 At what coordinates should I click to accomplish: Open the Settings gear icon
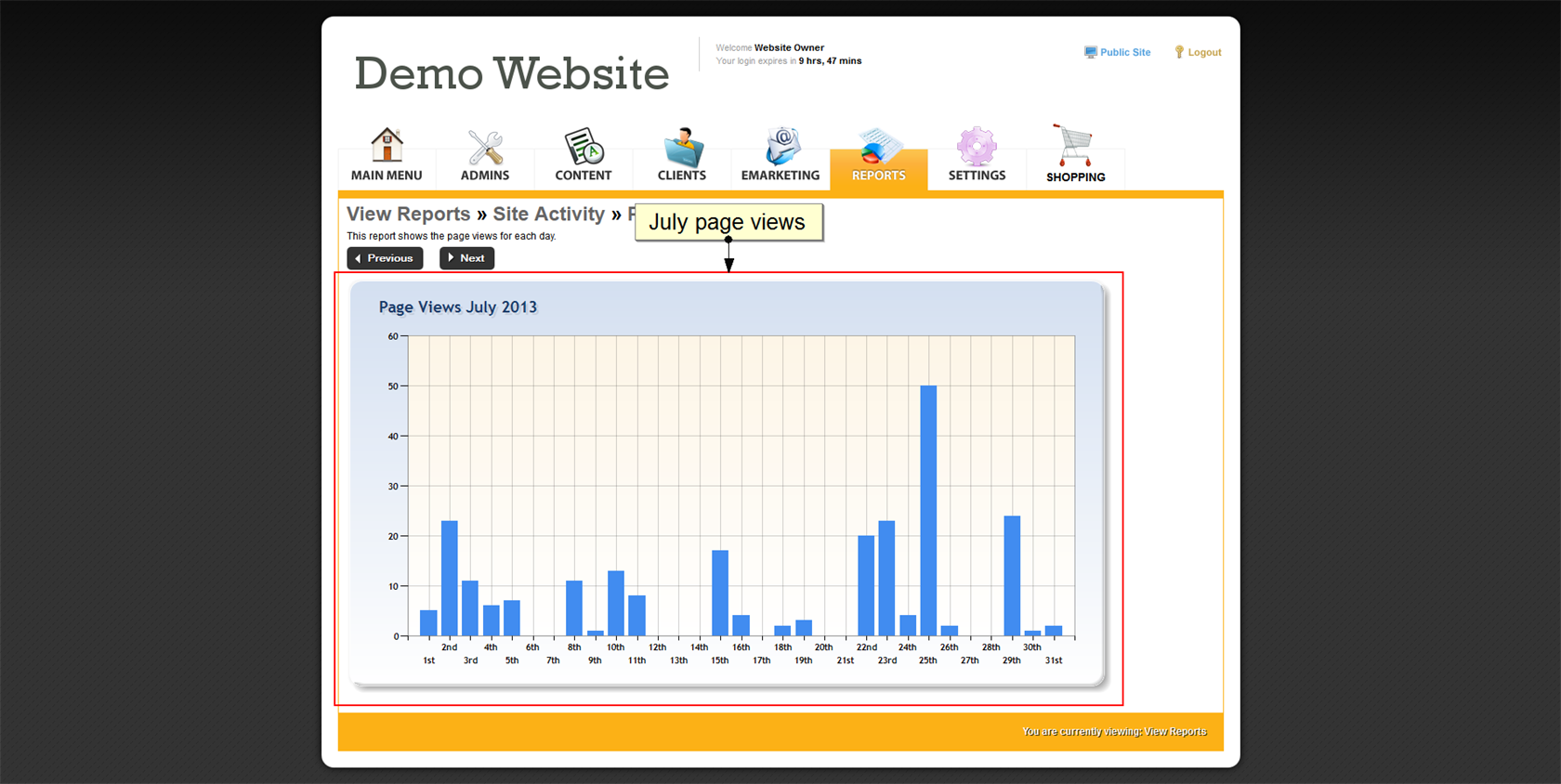(x=977, y=146)
